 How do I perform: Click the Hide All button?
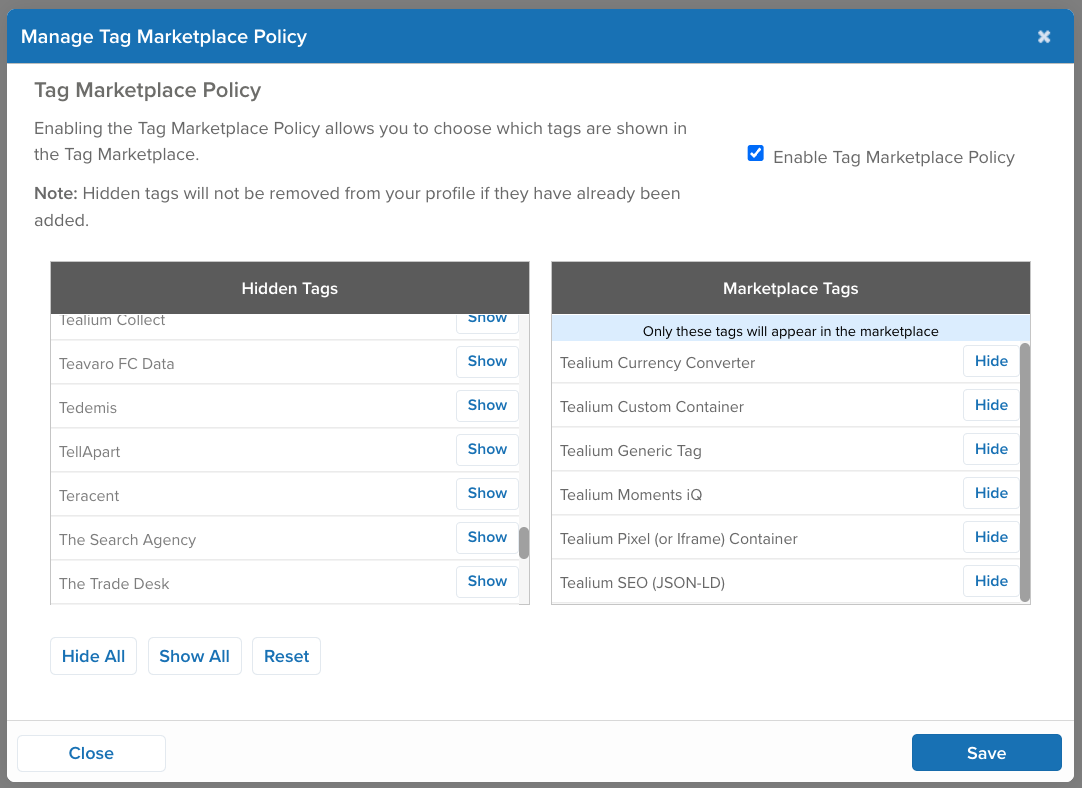[x=93, y=656]
